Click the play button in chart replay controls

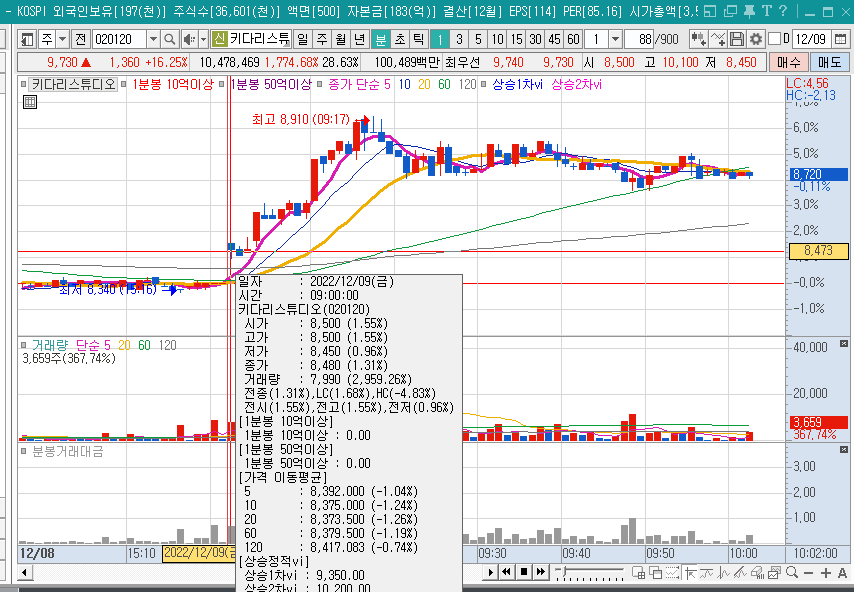tap(491, 572)
